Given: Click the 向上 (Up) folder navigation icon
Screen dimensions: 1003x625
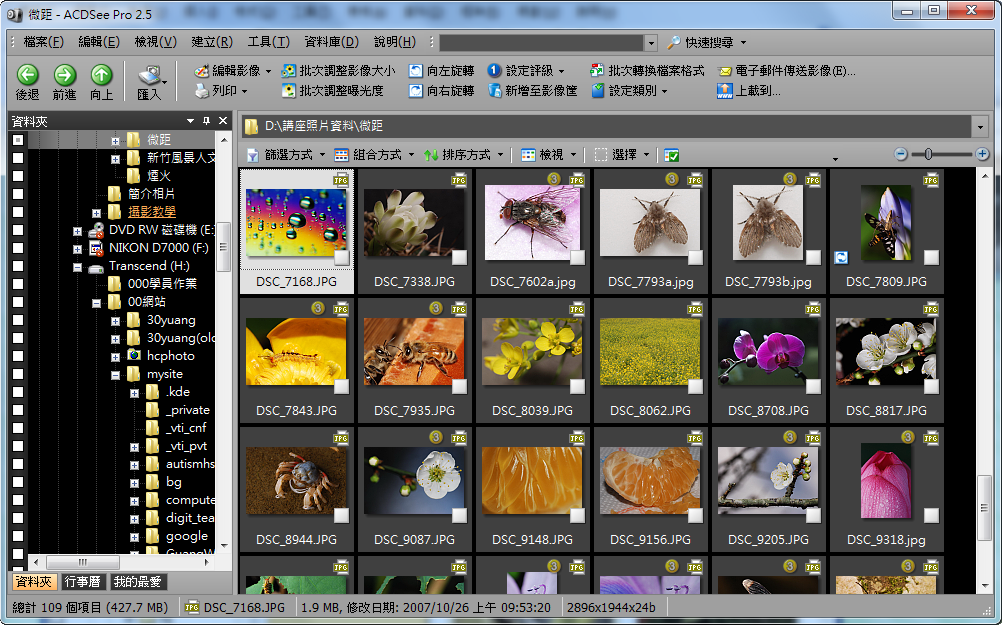Looking at the screenshot, I should pyautogui.click(x=101, y=75).
